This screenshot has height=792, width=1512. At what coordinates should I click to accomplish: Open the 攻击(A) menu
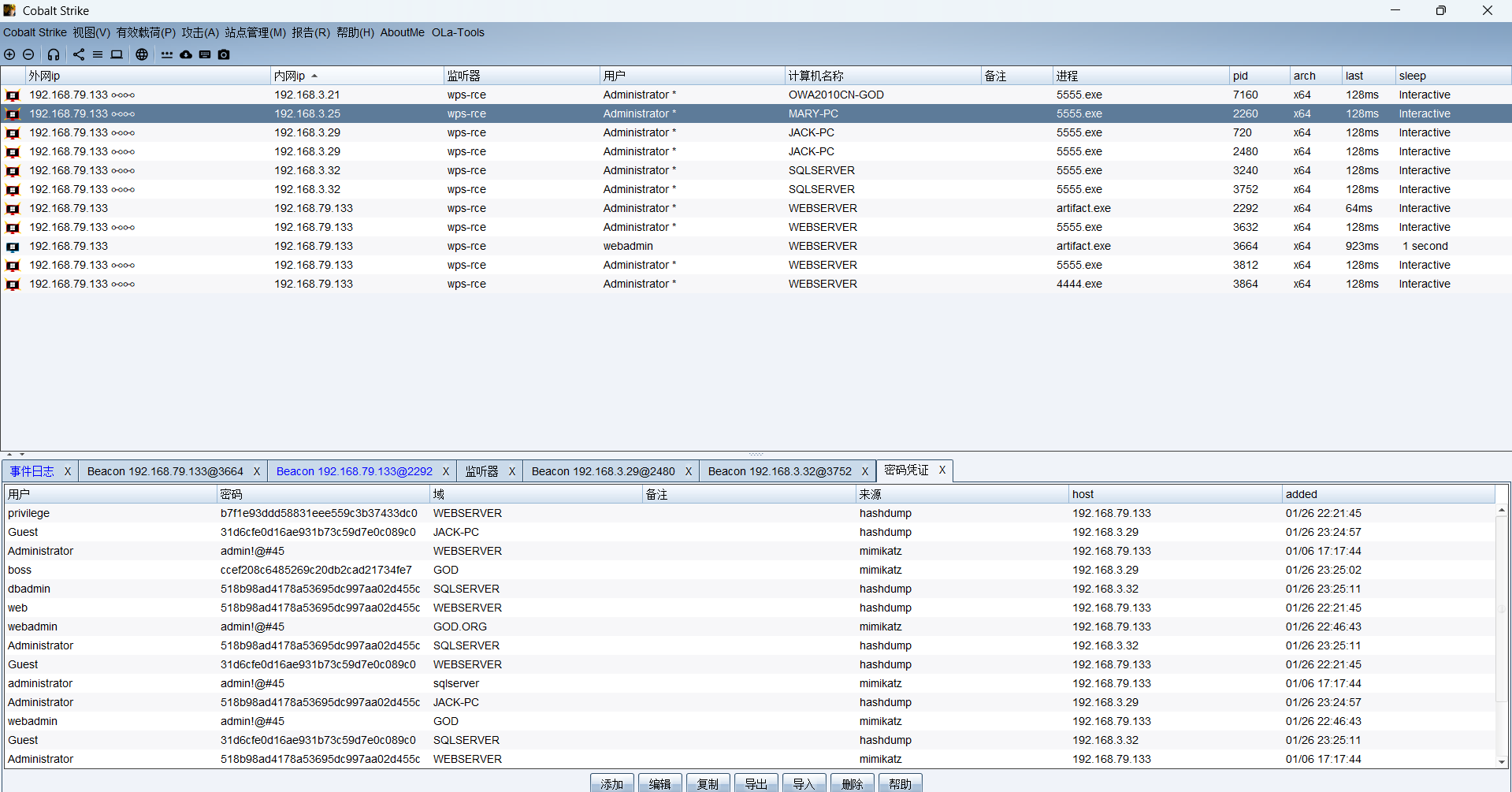tap(200, 32)
